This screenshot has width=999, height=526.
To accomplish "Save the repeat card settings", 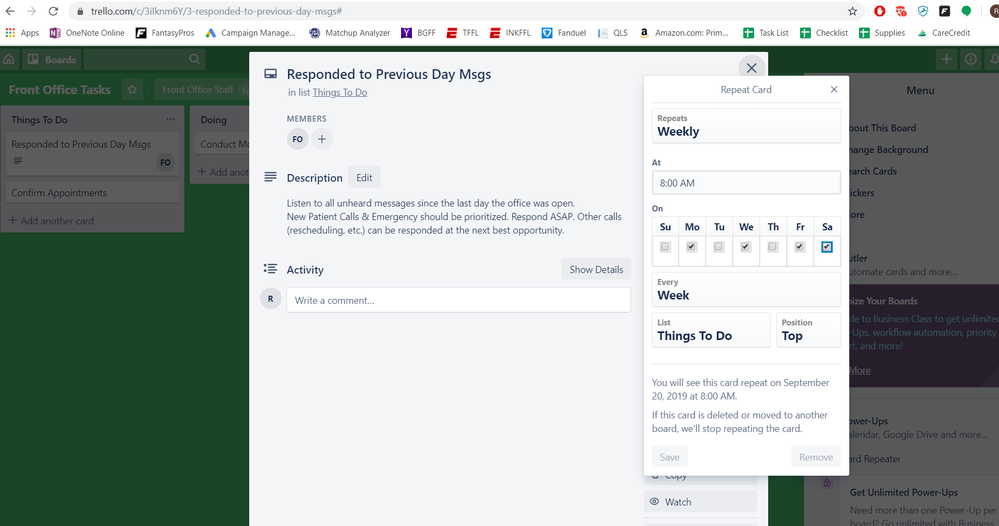I will click(670, 457).
